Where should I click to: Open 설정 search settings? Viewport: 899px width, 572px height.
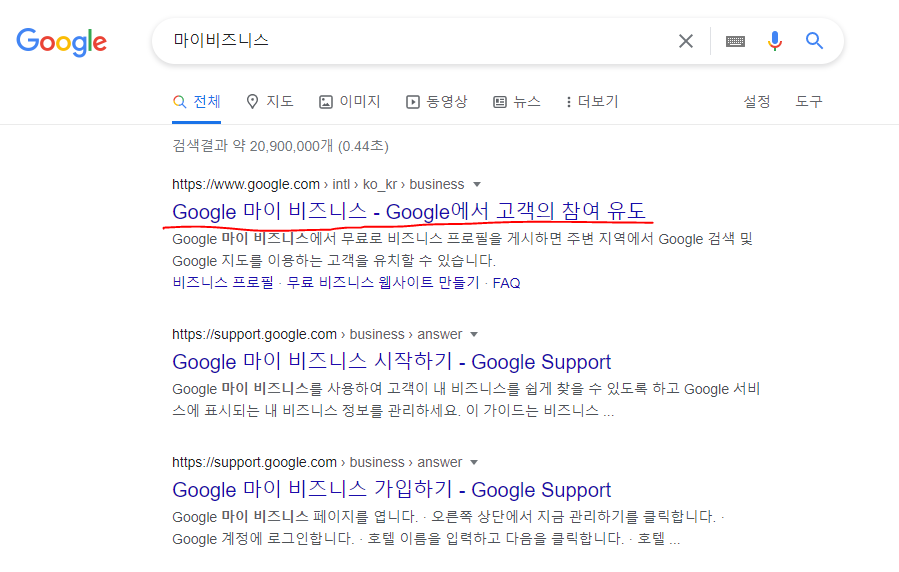click(757, 102)
